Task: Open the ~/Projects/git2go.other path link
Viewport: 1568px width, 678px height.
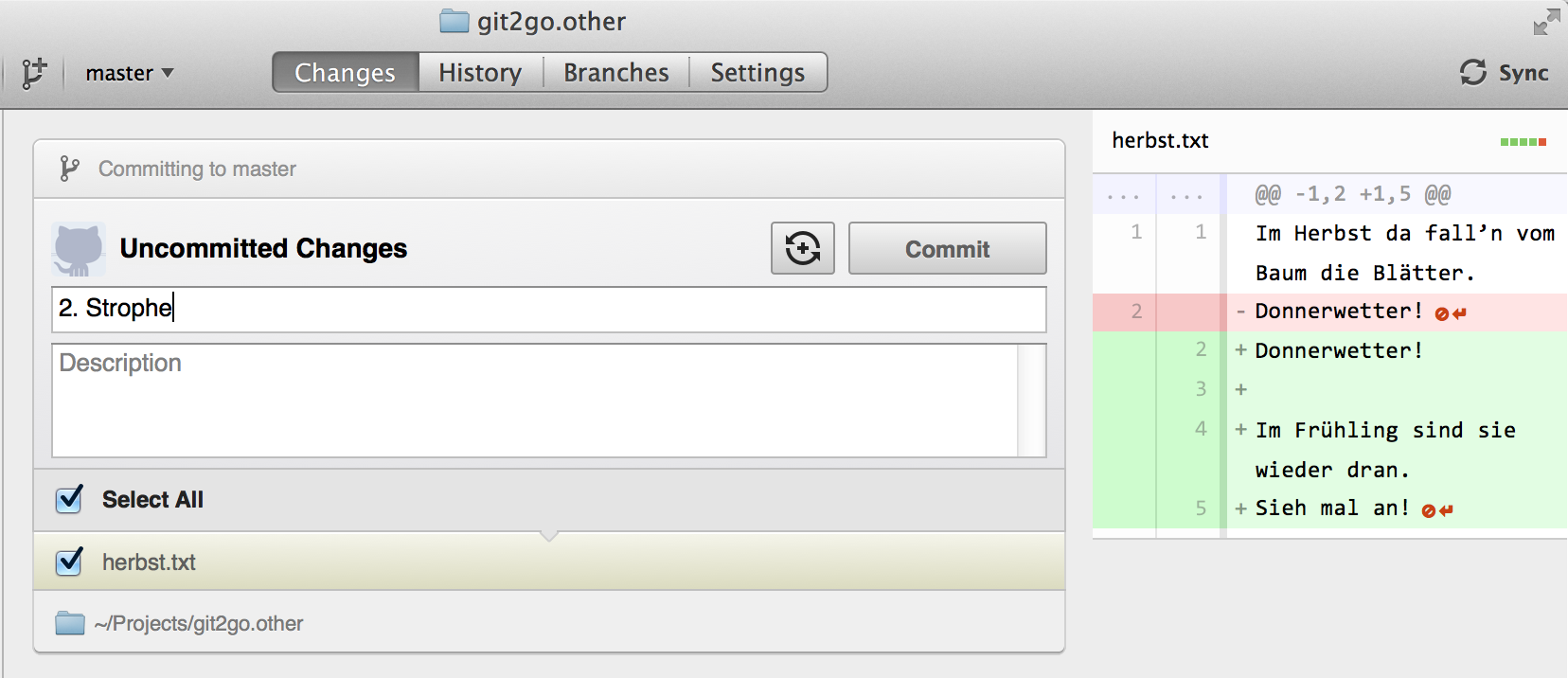Action: click(199, 623)
